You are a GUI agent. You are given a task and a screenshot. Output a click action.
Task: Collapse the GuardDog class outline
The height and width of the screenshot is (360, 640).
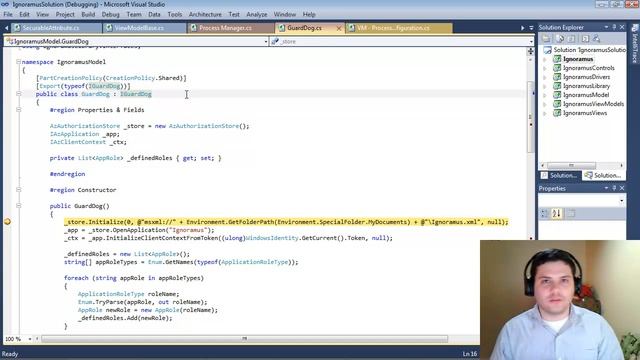tap(18, 94)
